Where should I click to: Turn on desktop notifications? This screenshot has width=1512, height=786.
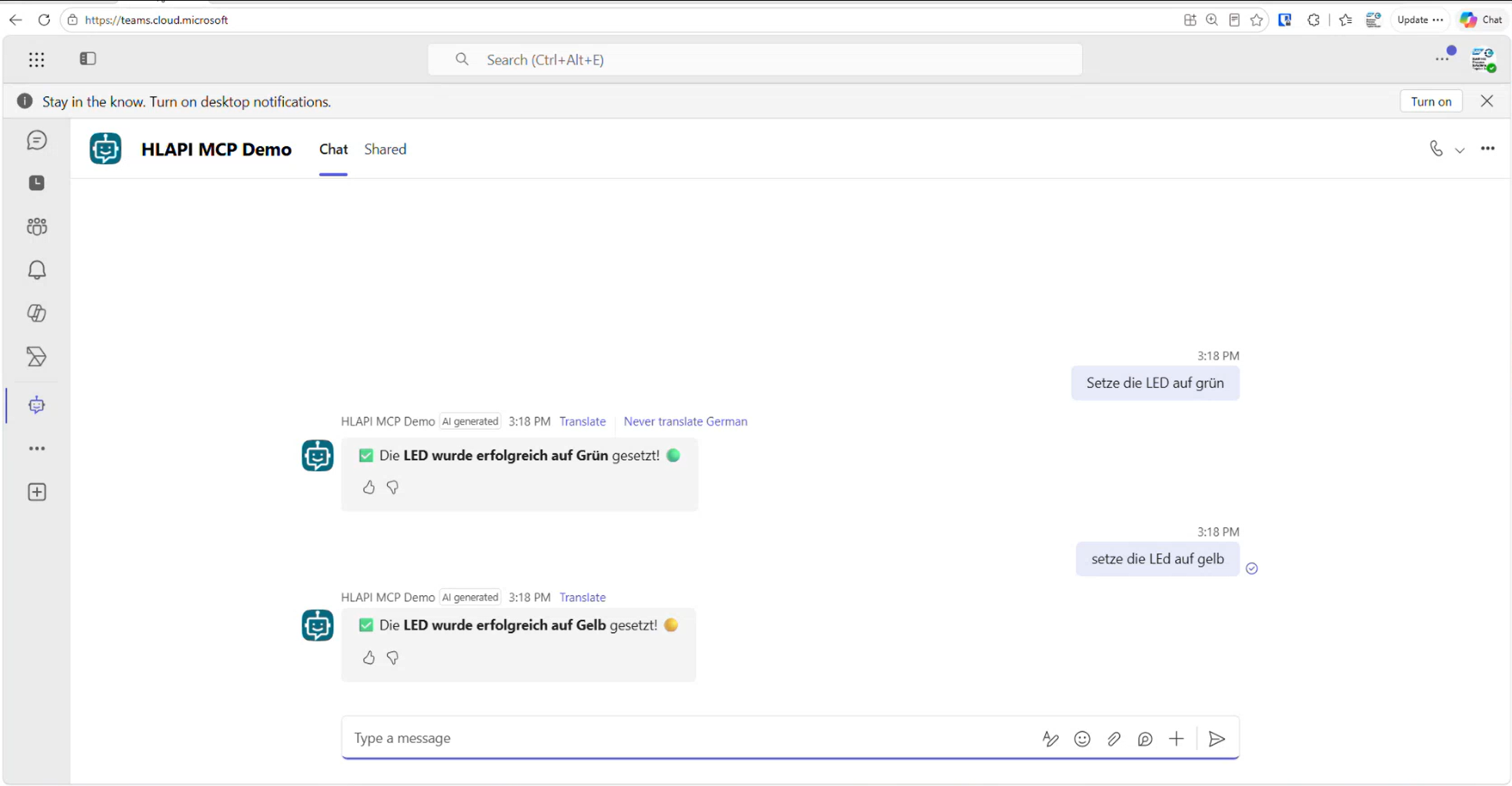pyautogui.click(x=1430, y=102)
